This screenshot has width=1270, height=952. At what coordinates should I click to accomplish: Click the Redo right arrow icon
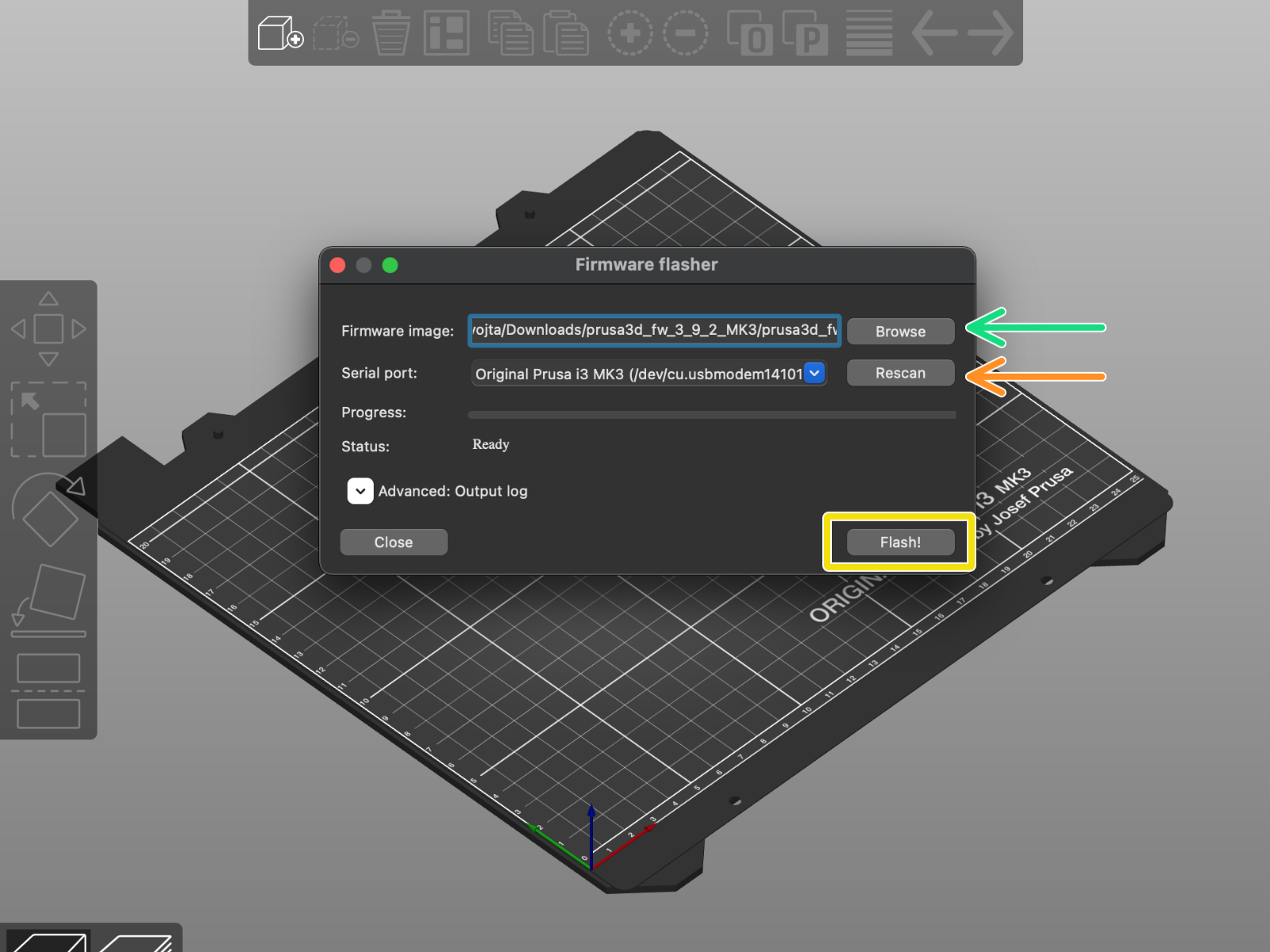(x=991, y=33)
